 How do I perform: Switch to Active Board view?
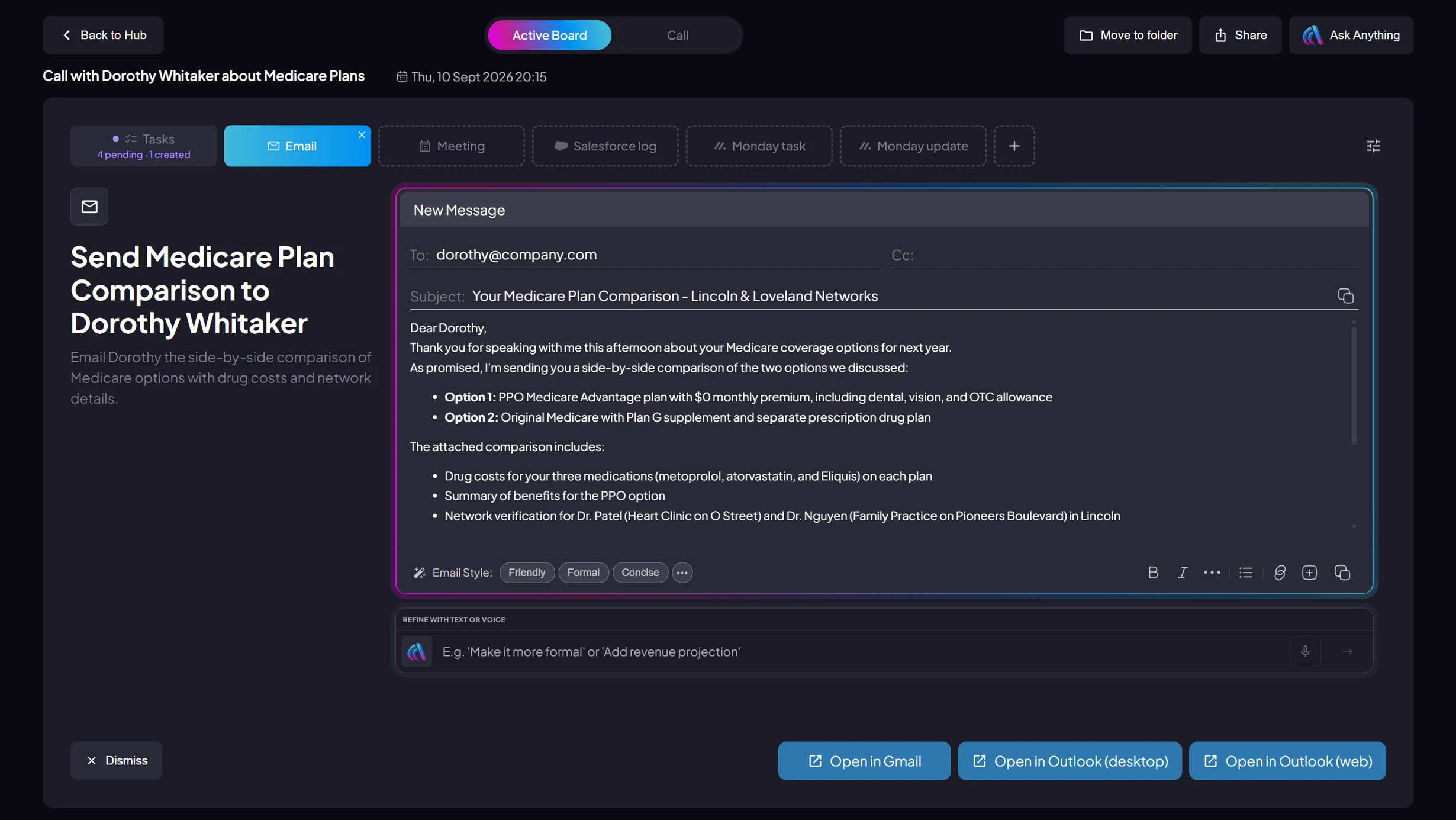[549, 35]
